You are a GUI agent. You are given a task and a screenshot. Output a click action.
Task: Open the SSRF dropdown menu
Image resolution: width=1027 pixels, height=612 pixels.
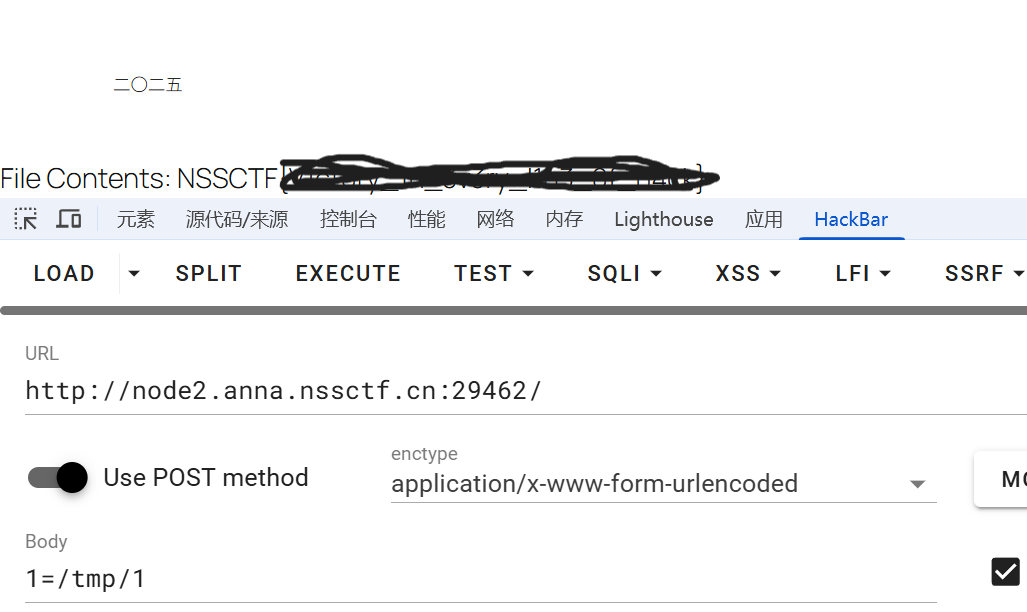(984, 273)
